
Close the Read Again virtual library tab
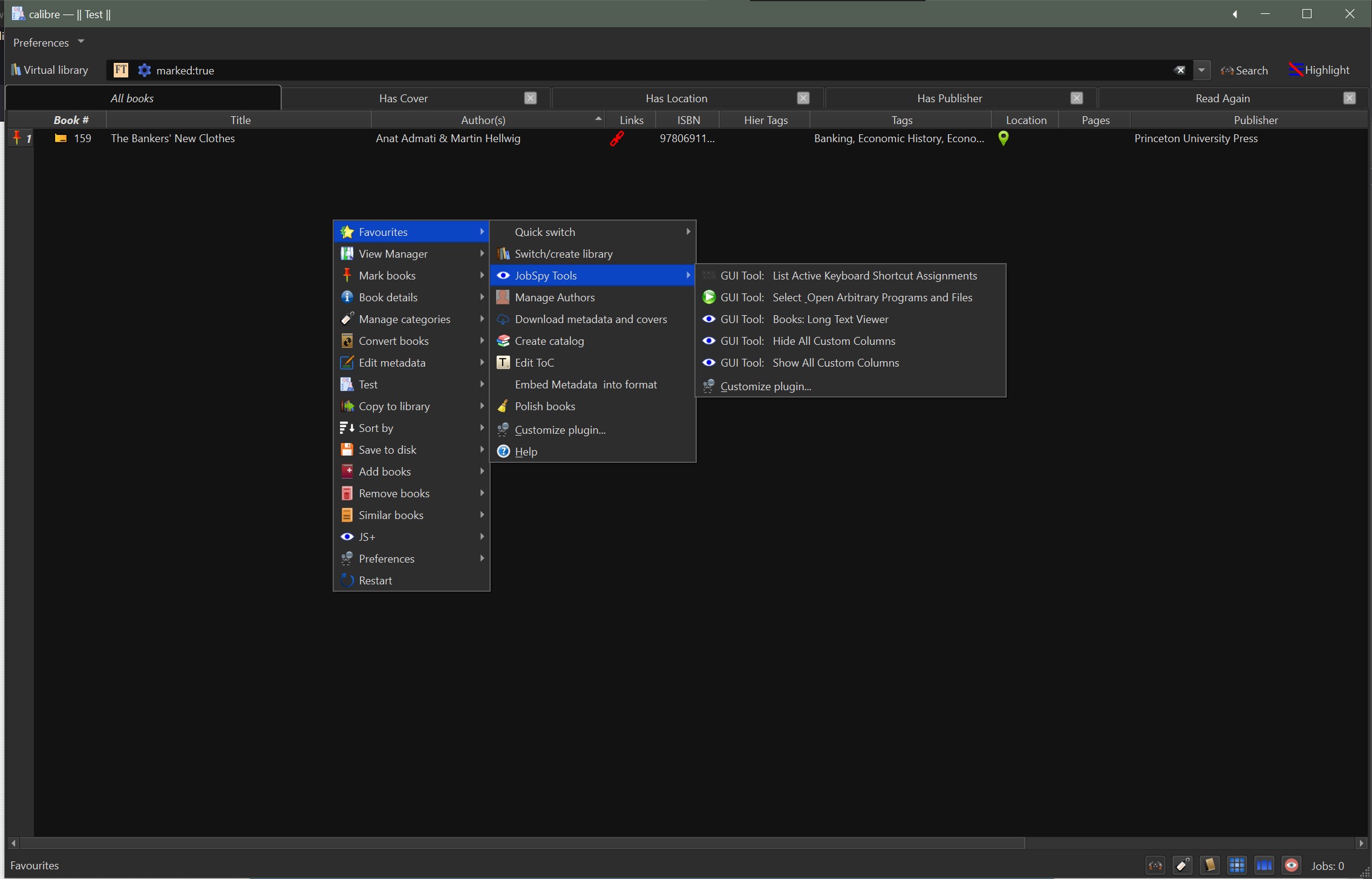click(1350, 99)
